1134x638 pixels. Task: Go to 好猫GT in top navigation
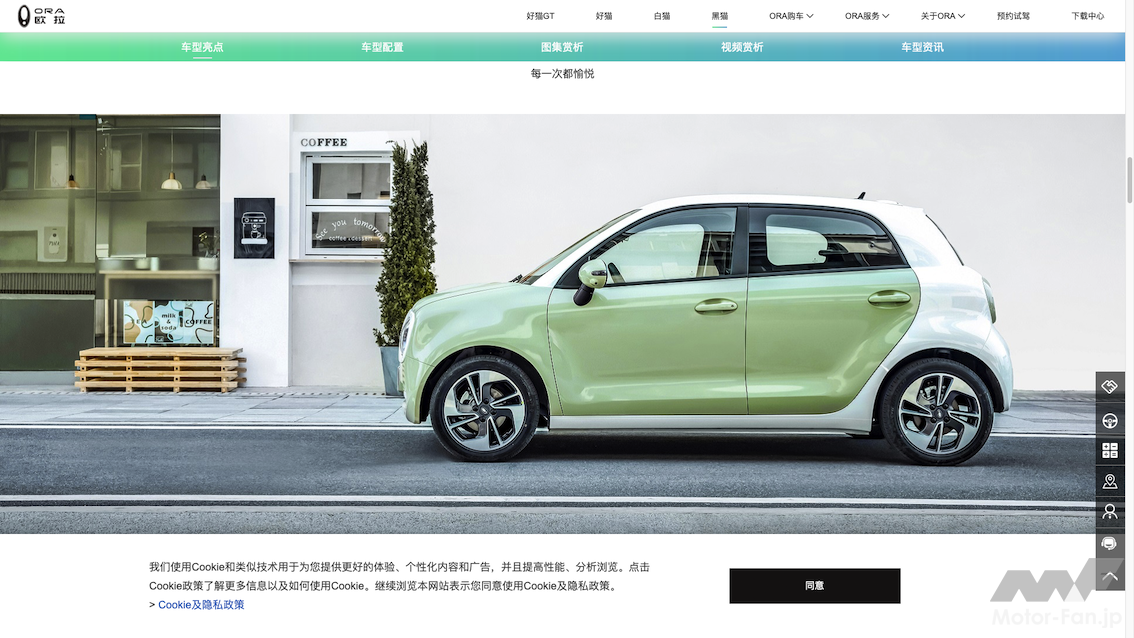(x=540, y=16)
